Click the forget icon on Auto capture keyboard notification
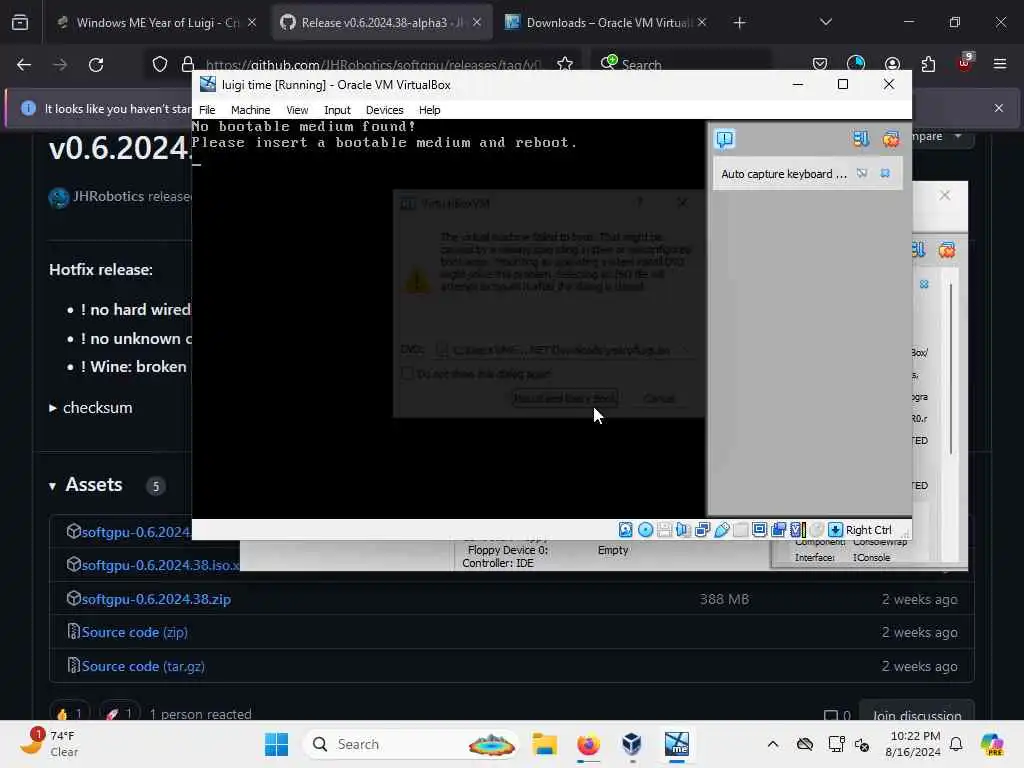 862,173
